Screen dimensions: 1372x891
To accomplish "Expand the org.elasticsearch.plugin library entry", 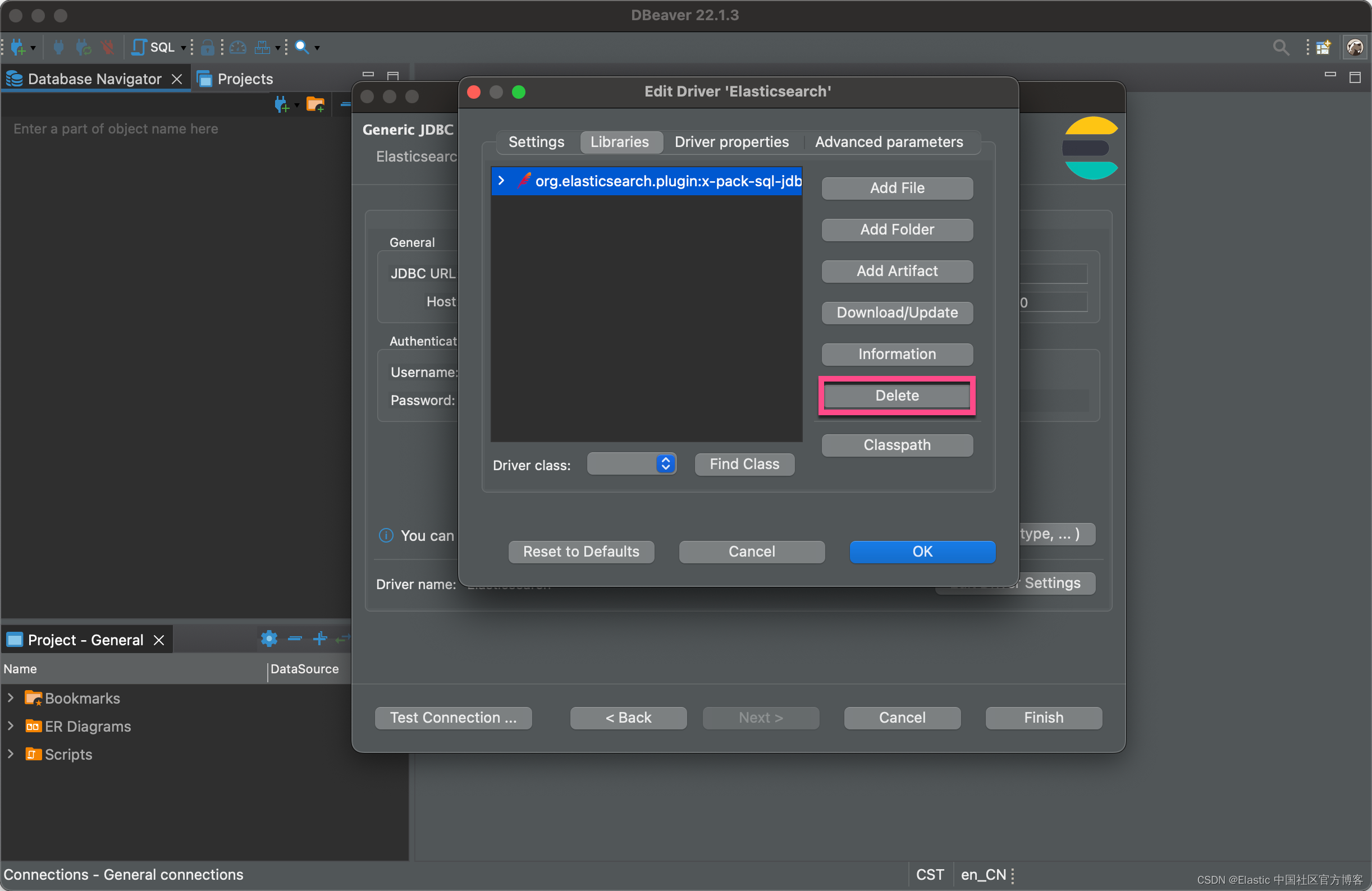I will pyautogui.click(x=502, y=181).
